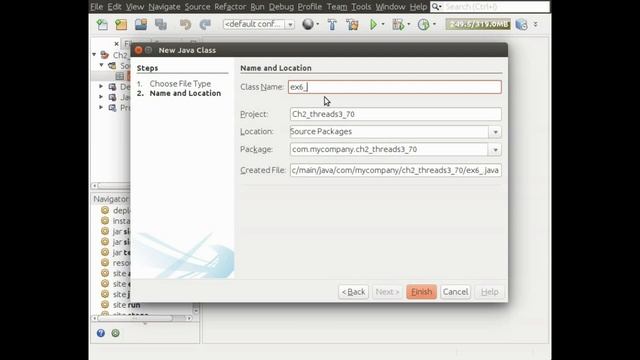Click the Ch2 project node icon
Screen dimensions: 640x360
pos(105,55)
